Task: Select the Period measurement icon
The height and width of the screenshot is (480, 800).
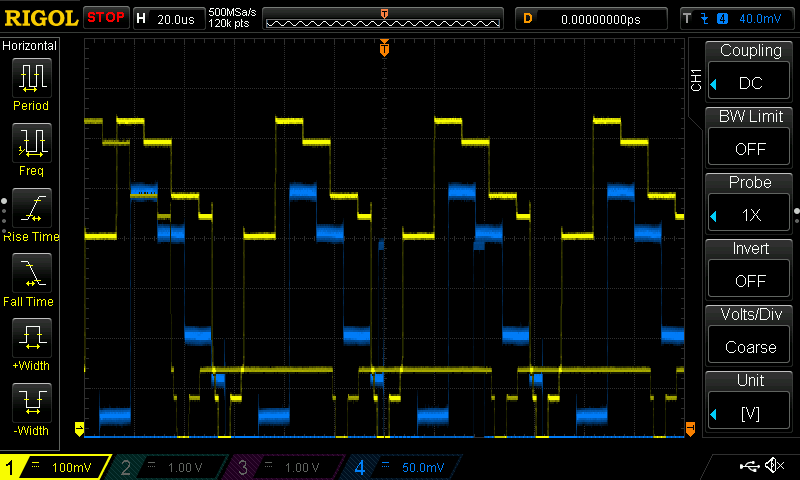Action: (x=32, y=78)
